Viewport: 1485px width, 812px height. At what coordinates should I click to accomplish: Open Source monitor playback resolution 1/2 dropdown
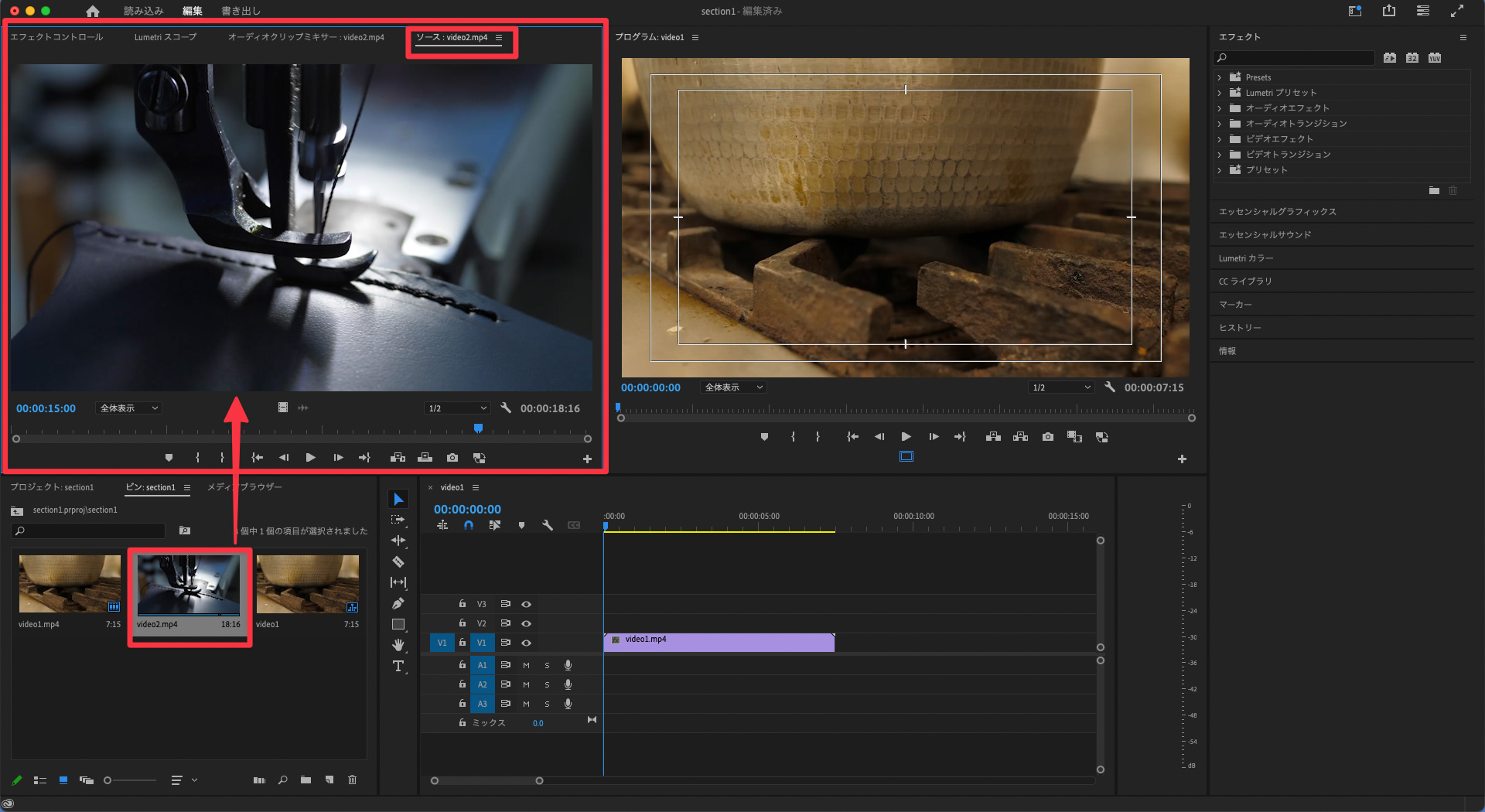[x=458, y=408]
